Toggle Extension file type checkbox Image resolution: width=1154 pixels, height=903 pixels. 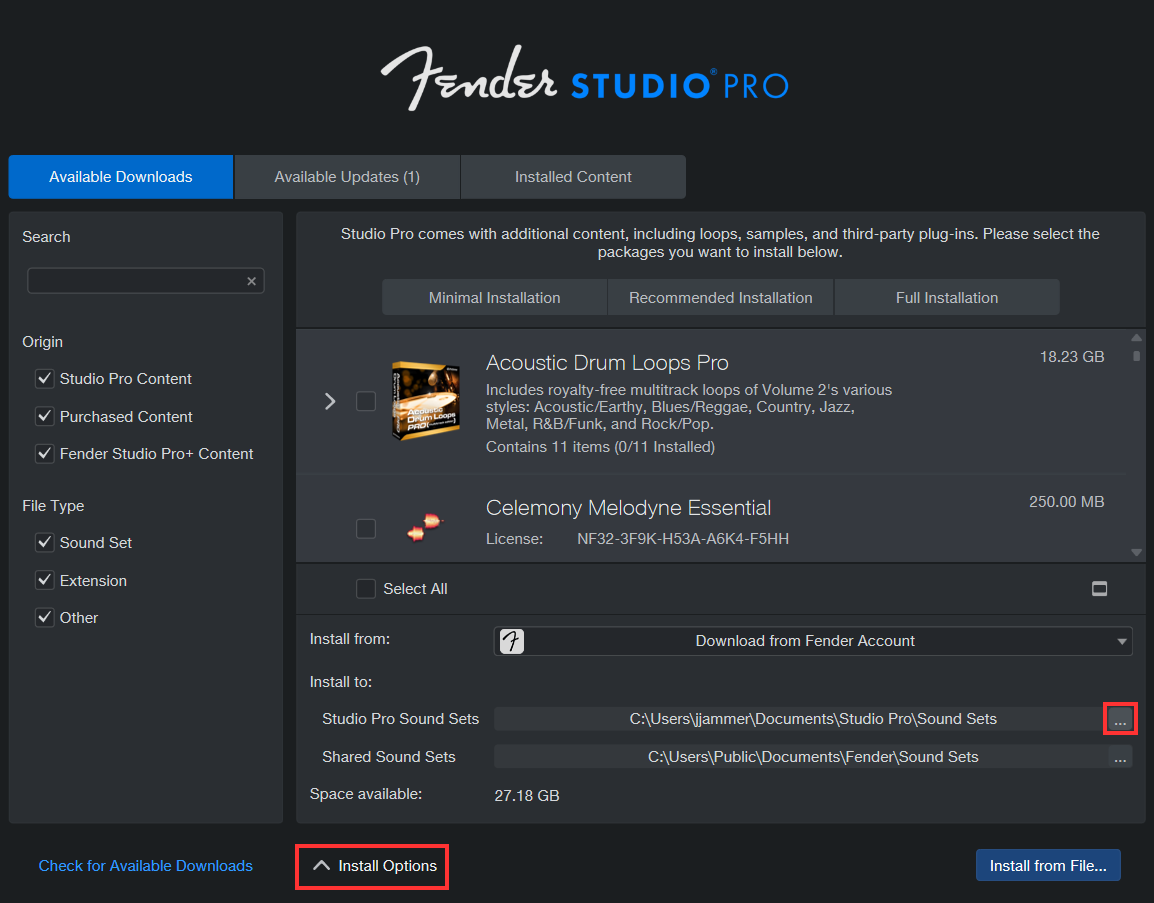click(45, 581)
